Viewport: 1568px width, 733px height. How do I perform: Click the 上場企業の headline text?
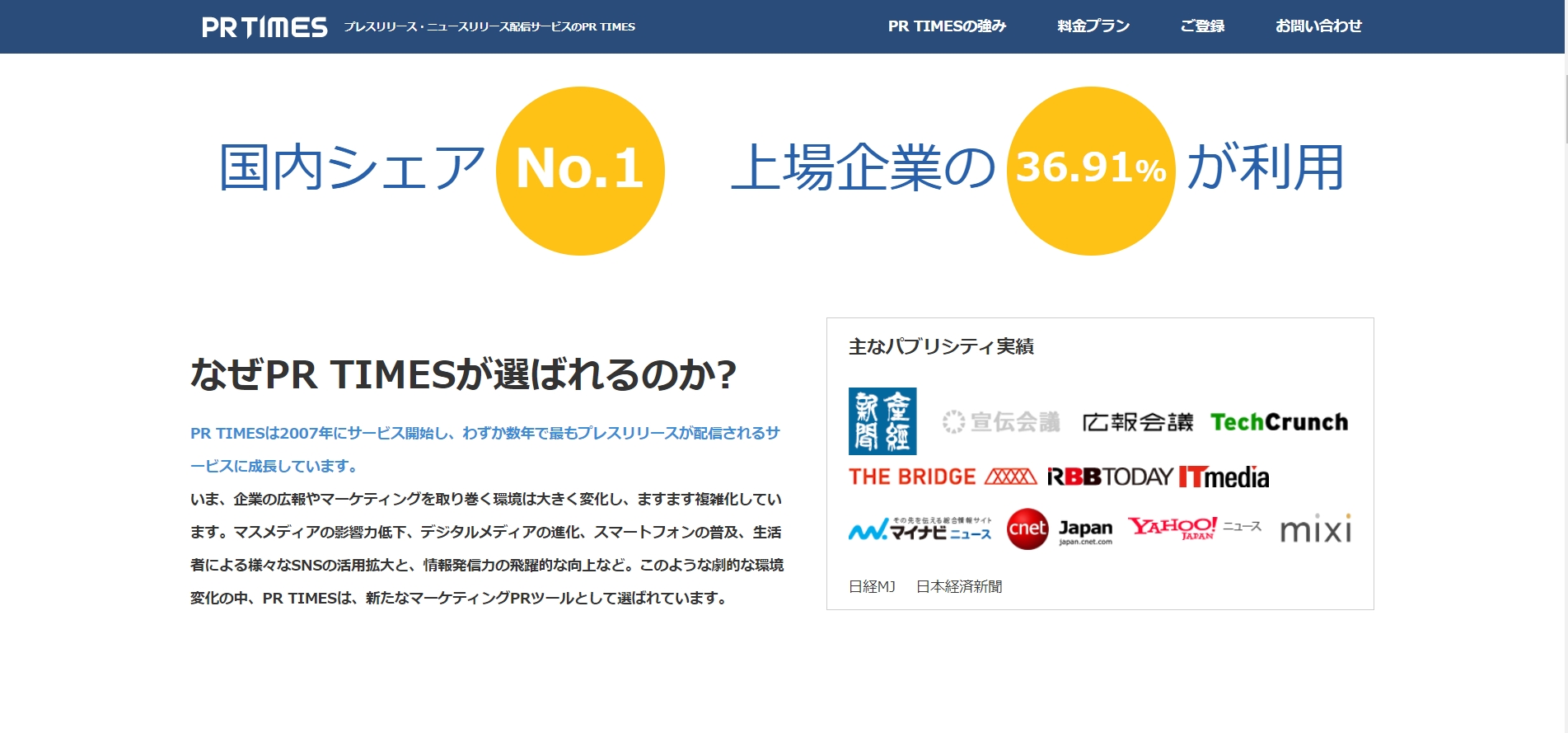tap(864, 167)
